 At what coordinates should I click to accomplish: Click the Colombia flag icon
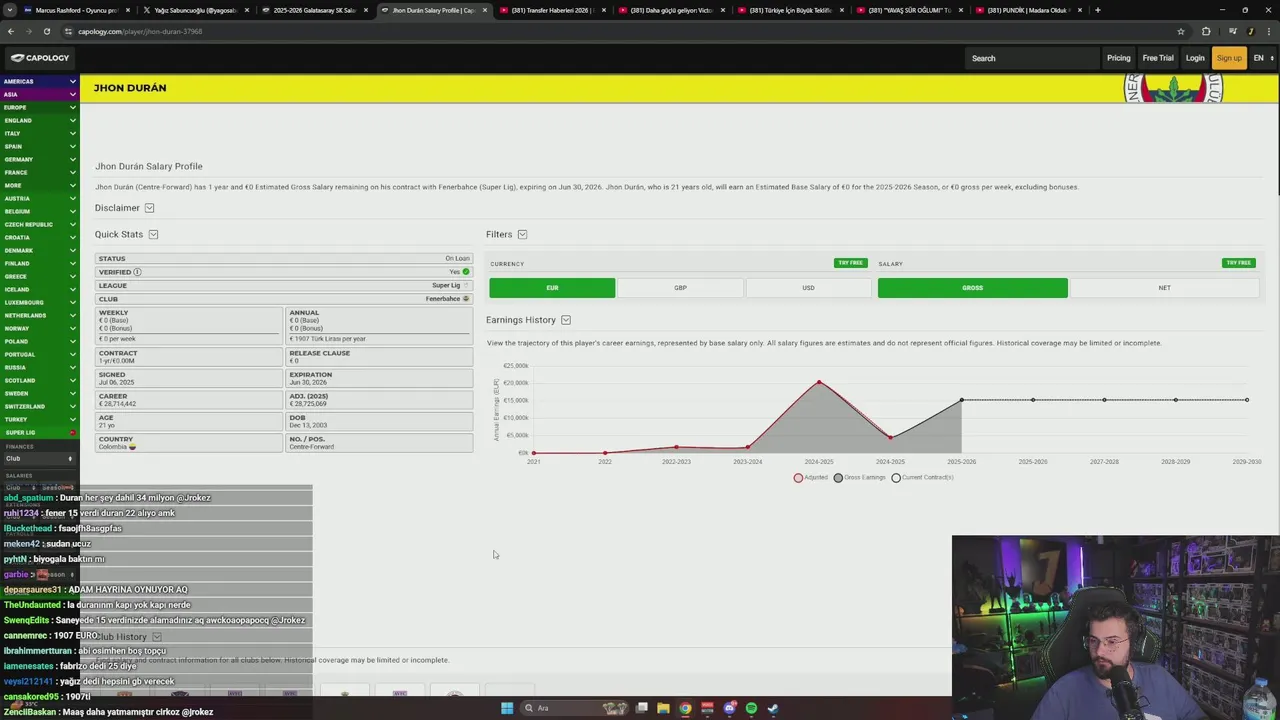[132, 447]
